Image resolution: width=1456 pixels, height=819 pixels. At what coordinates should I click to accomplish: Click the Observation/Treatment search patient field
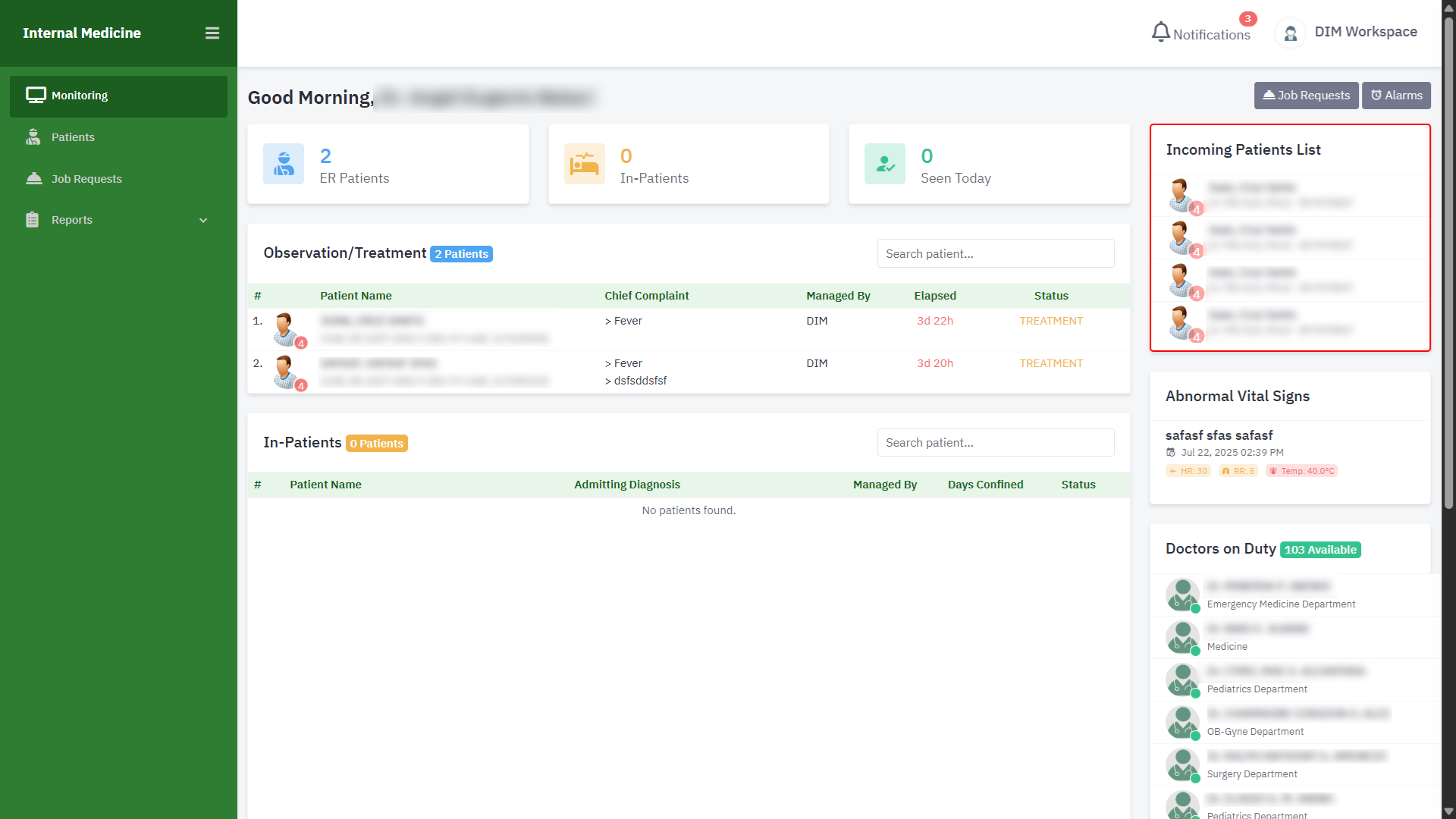(x=995, y=254)
